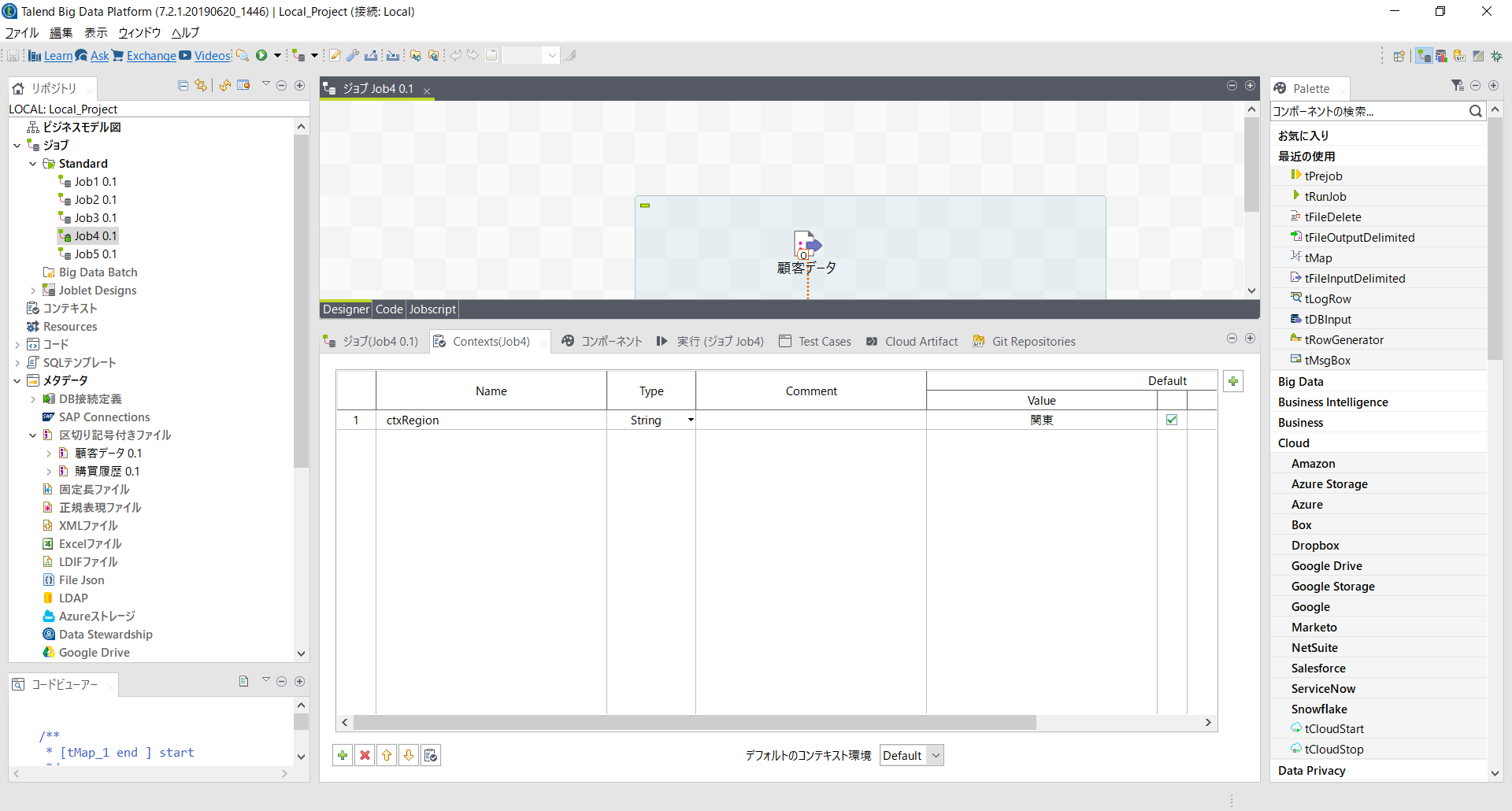Open the 実行 (ジョブ Job4) tab
The image size is (1512, 811).
pos(710,341)
